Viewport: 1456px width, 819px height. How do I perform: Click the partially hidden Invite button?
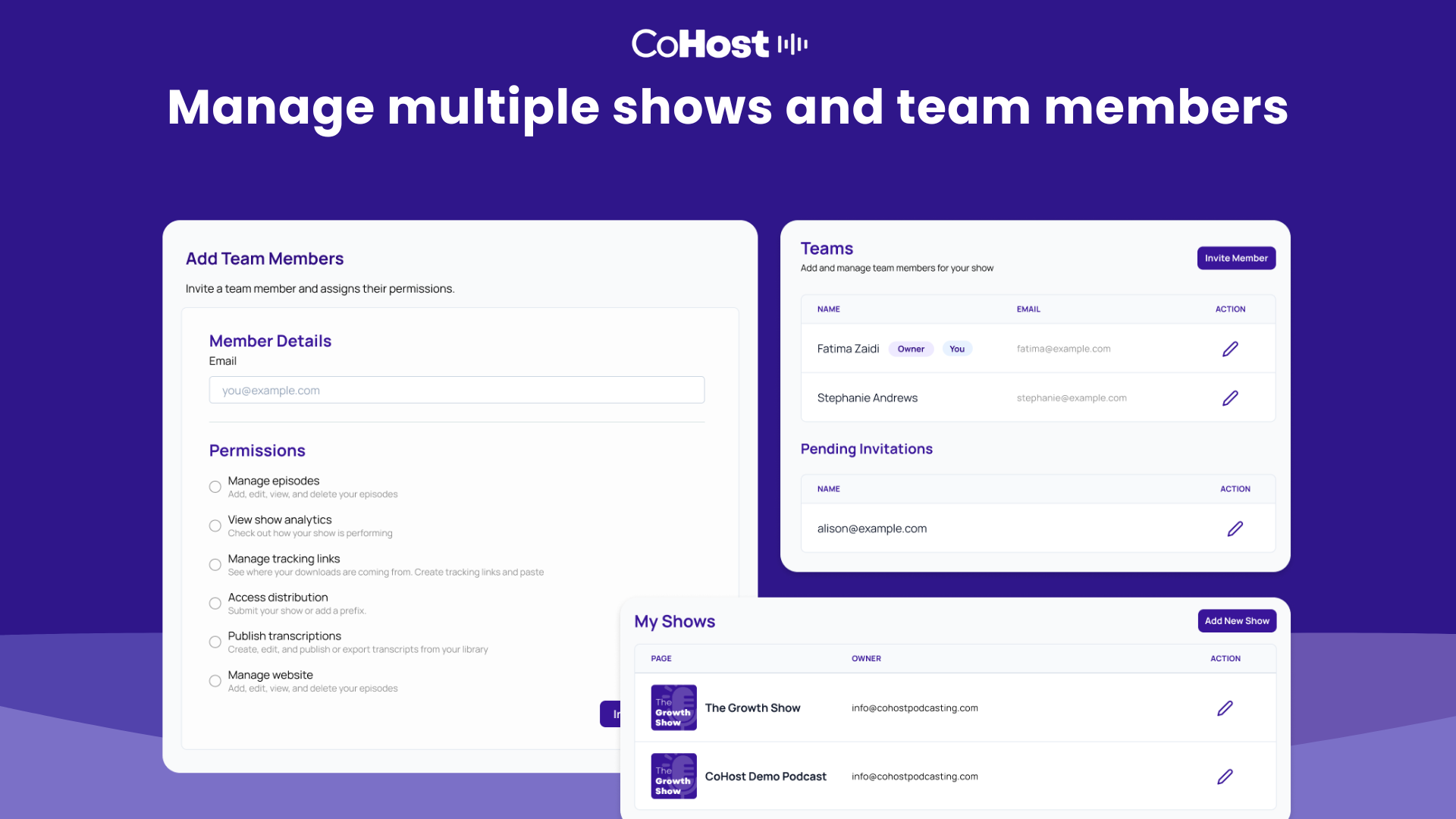pyautogui.click(x=610, y=714)
